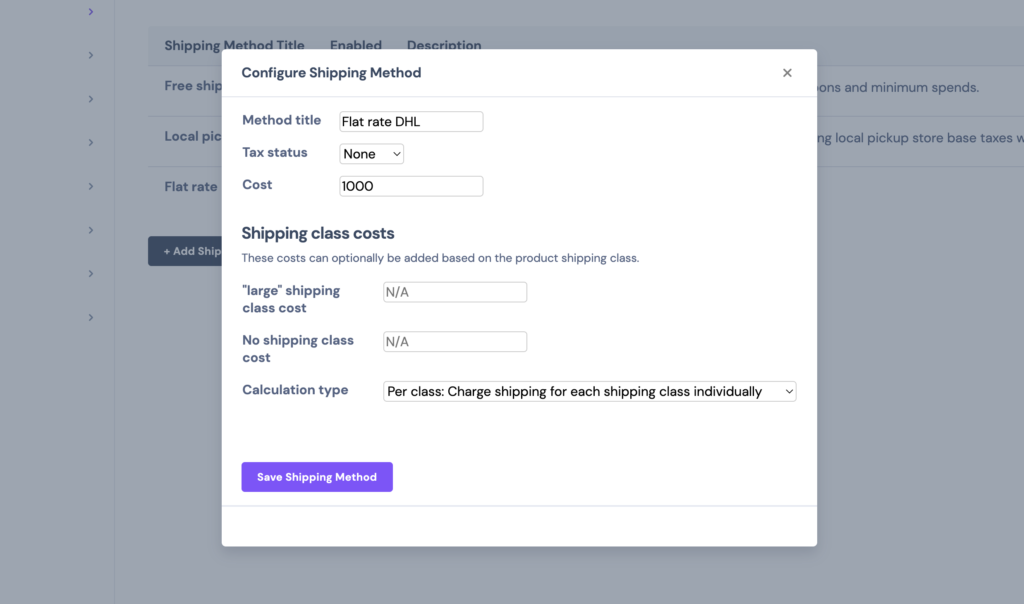Click the text "These costs can optionally be added"
This screenshot has height=604, width=1024.
[x=338, y=258]
